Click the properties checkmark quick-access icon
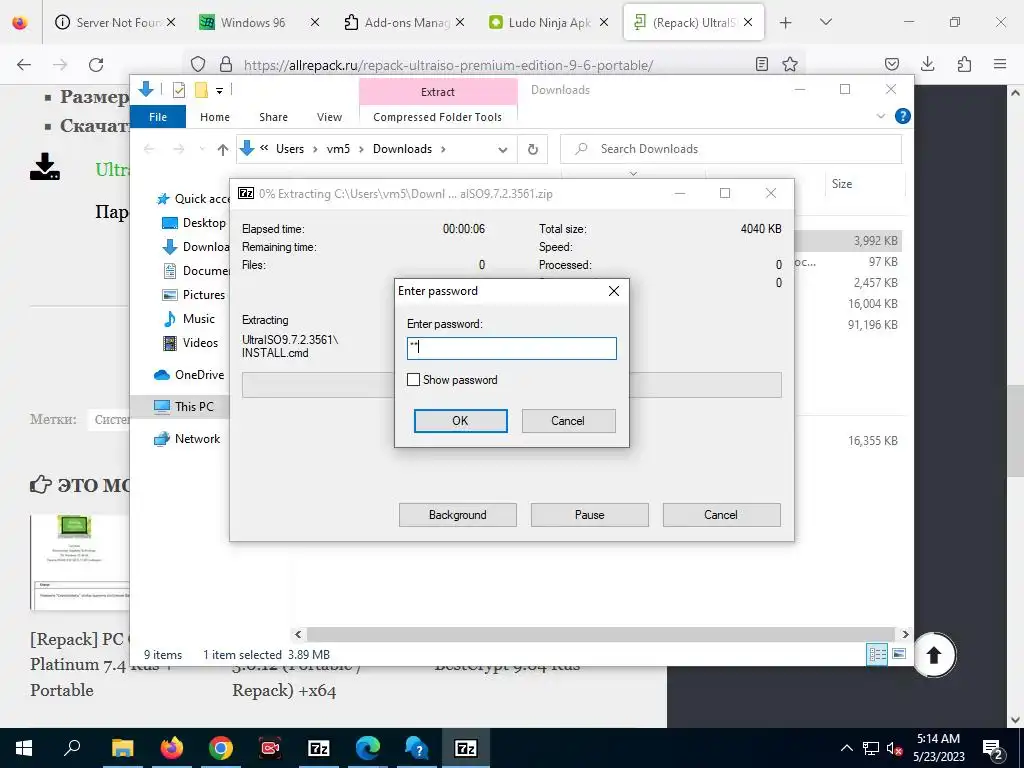Image resolution: width=1024 pixels, height=768 pixels. pyautogui.click(x=178, y=90)
